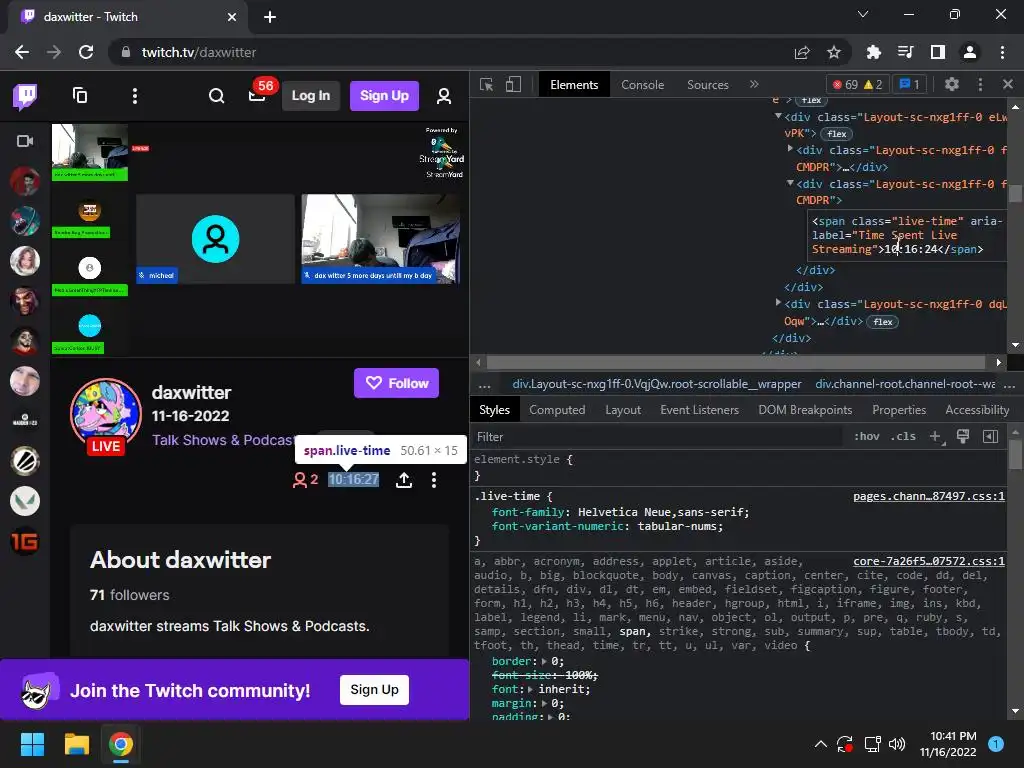Switch to the Sources tab
Viewport: 1024px width, 768px height.
tap(707, 85)
